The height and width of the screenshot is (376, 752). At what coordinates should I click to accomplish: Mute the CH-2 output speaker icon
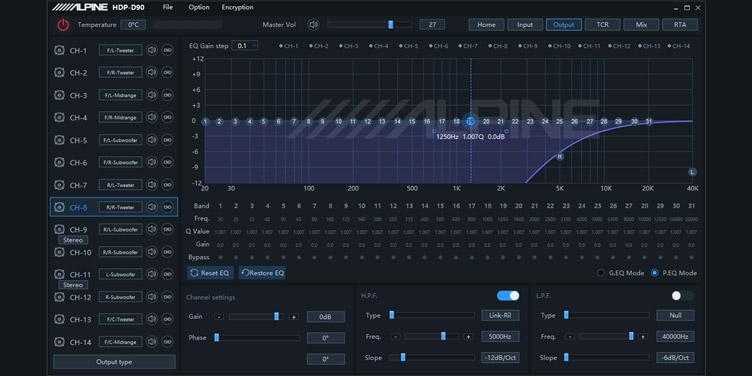click(x=152, y=72)
